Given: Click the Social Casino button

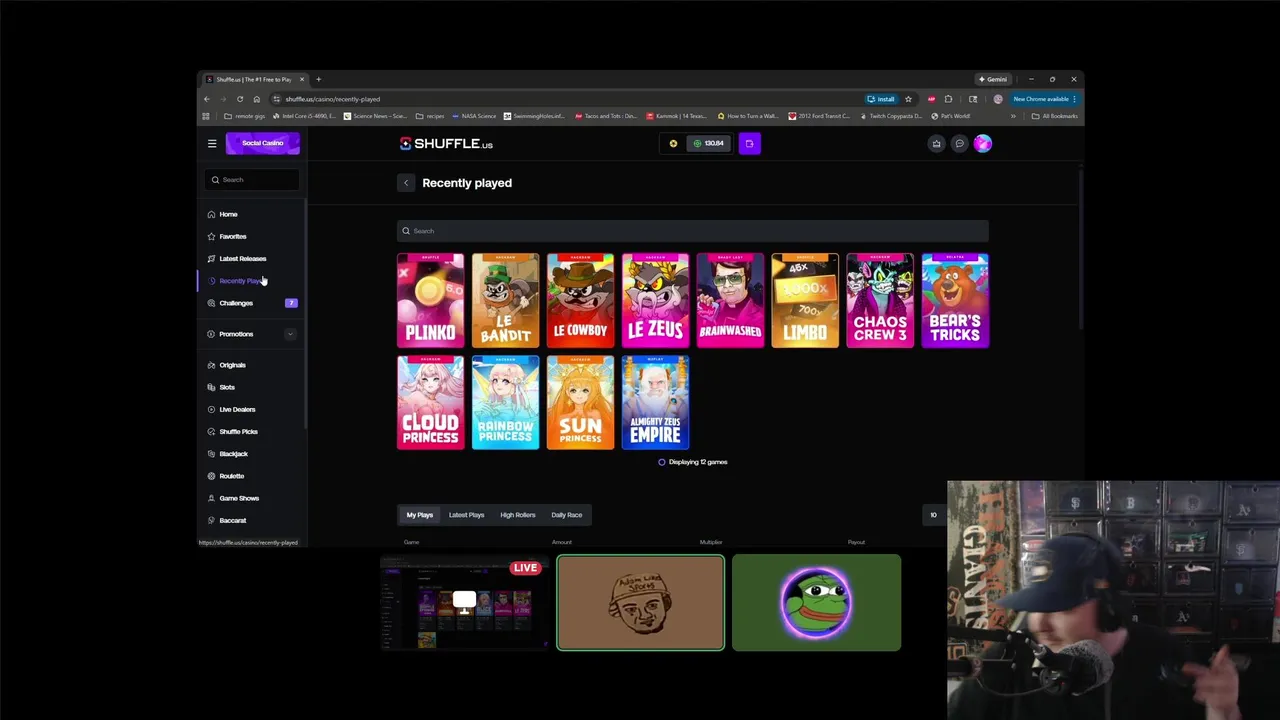Looking at the screenshot, I should click(263, 143).
